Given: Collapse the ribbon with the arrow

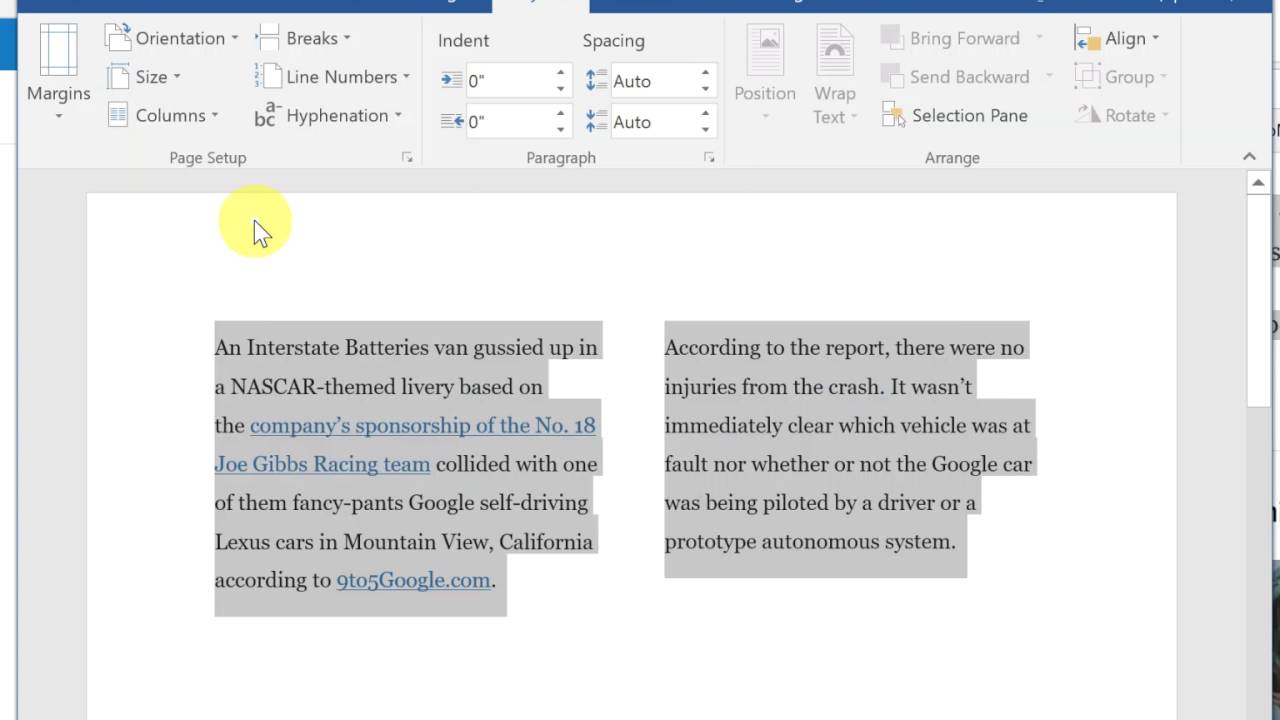Looking at the screenshot, I should coord(1249,157).
